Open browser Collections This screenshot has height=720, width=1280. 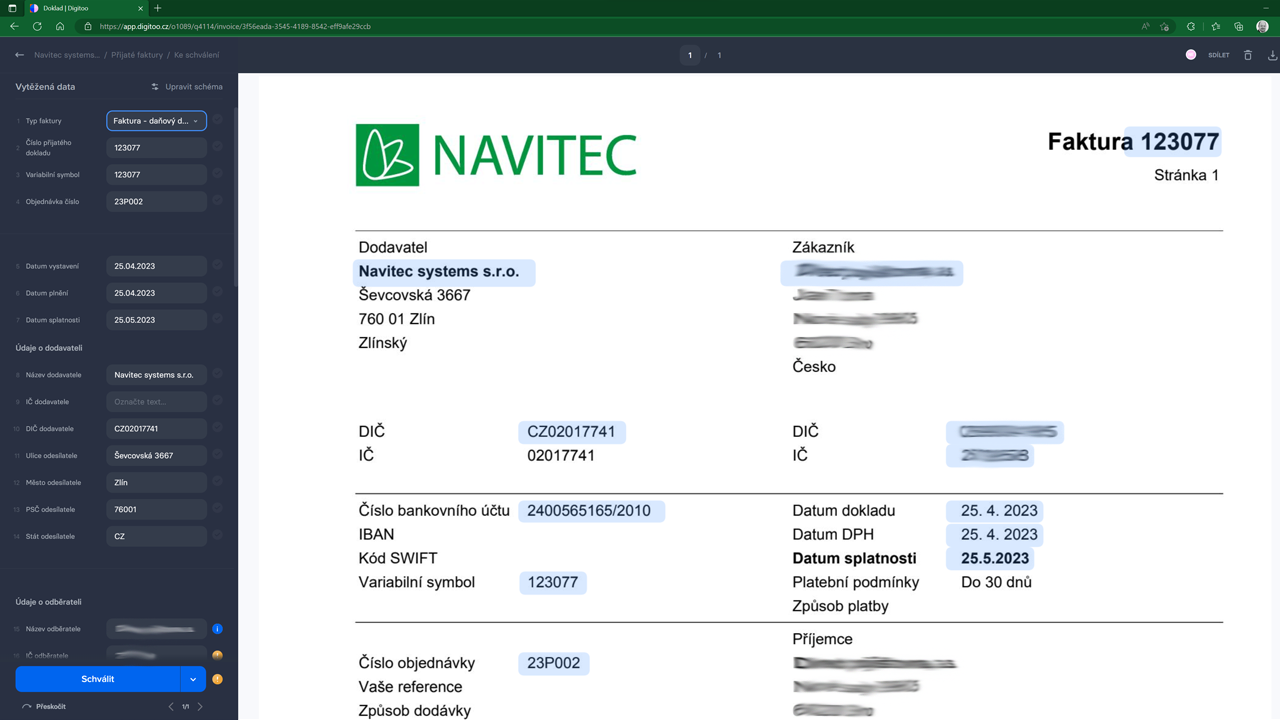click(1239, 26)
